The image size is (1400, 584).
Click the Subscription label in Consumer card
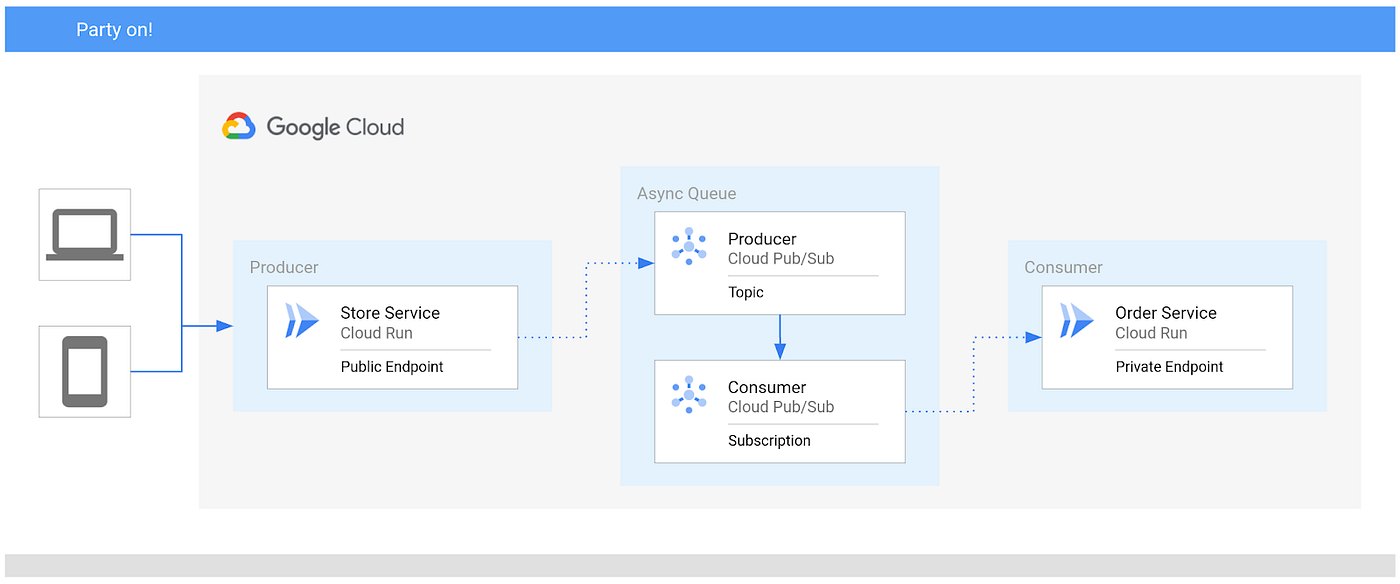769,441
